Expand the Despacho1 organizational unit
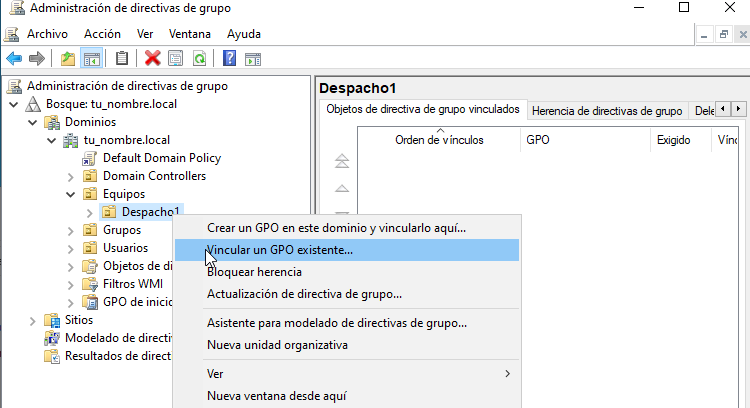 [89, 212]
